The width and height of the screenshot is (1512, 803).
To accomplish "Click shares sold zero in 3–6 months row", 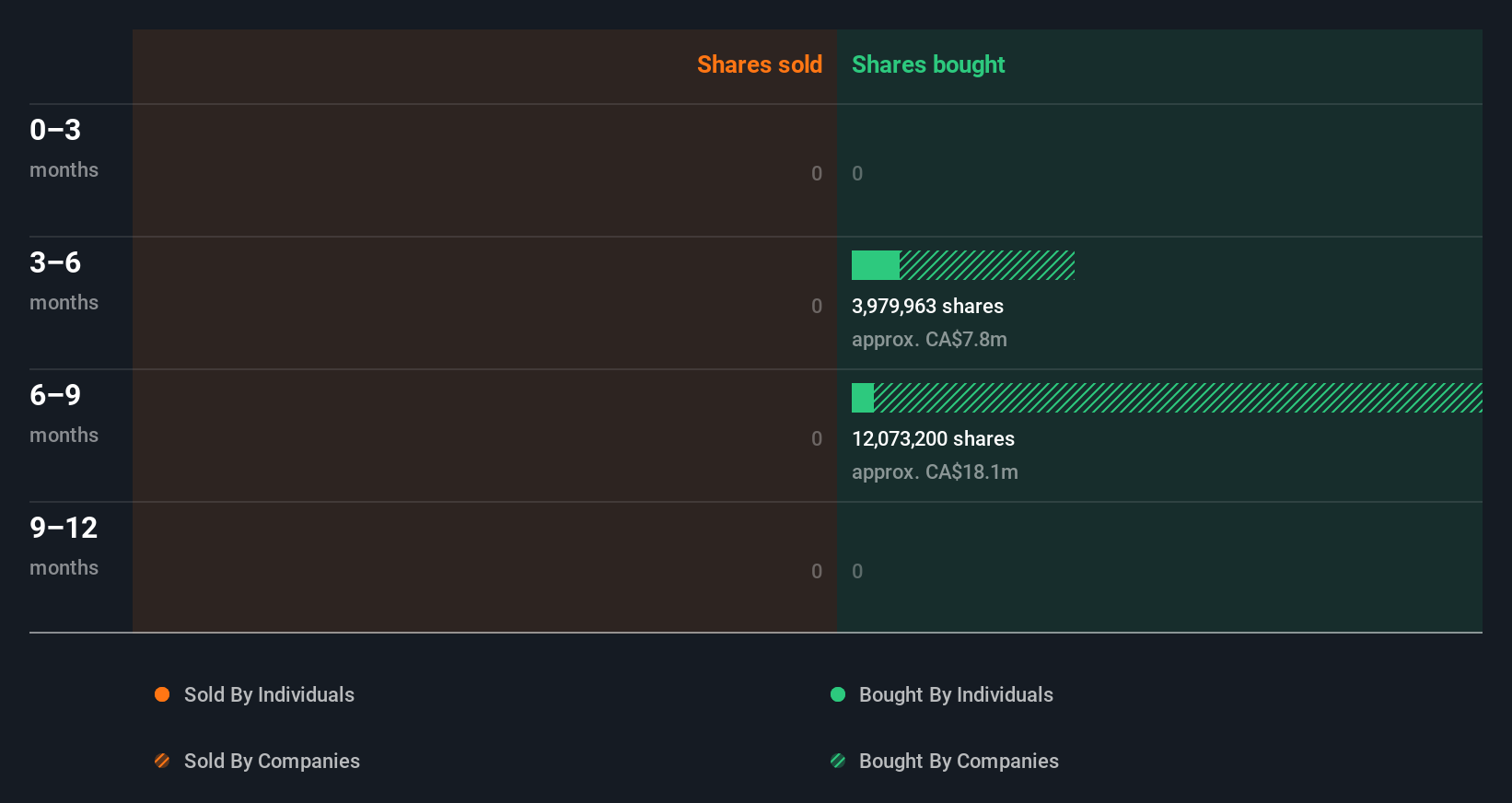I will [817, 306].
